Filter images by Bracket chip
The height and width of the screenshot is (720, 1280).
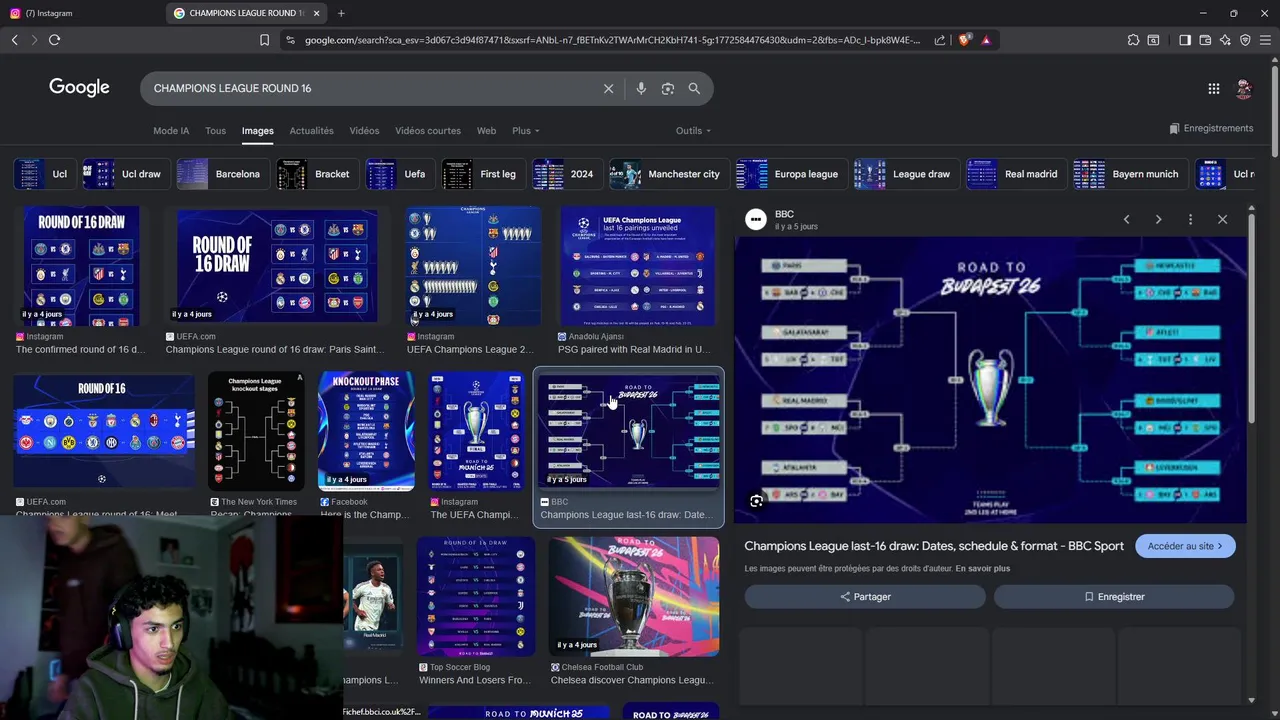coord(316,174)
